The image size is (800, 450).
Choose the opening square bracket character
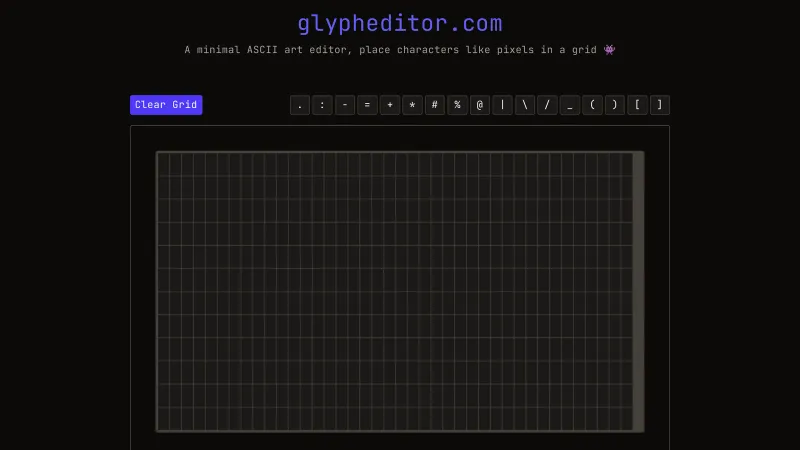click(637, 105)
